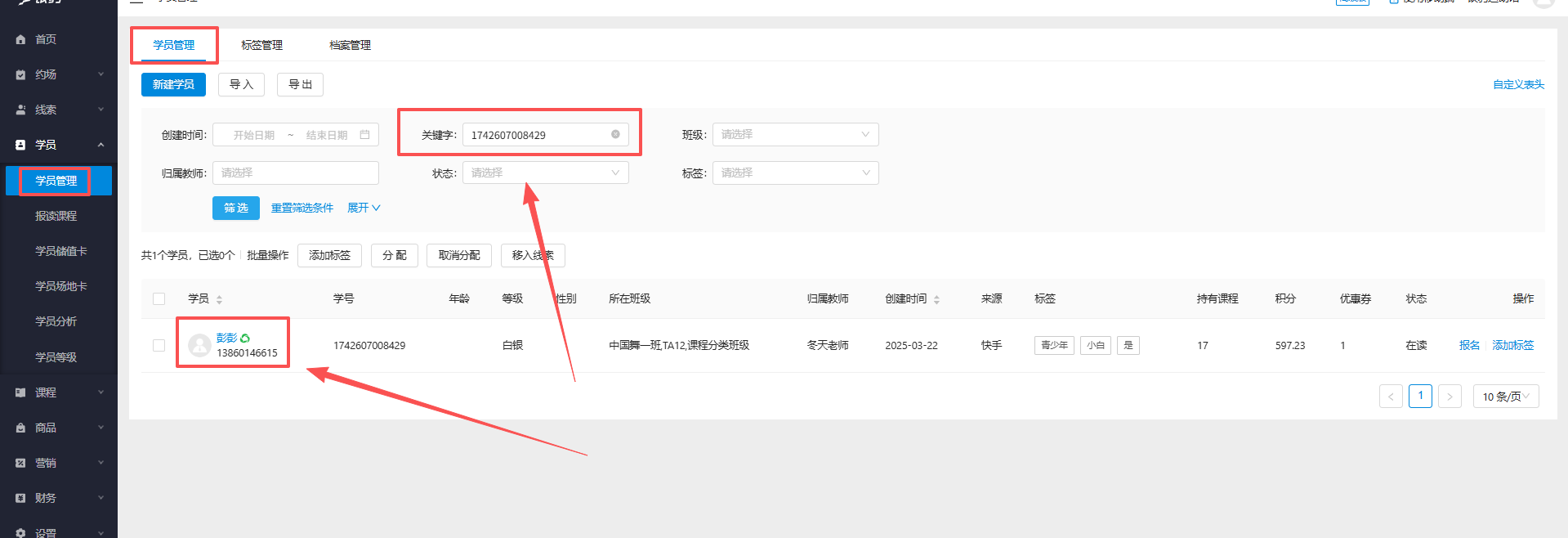1568x538 pixels.
Task: Open the 班级 dropdown
Action: pyautogui.click(x=795, y=135)
